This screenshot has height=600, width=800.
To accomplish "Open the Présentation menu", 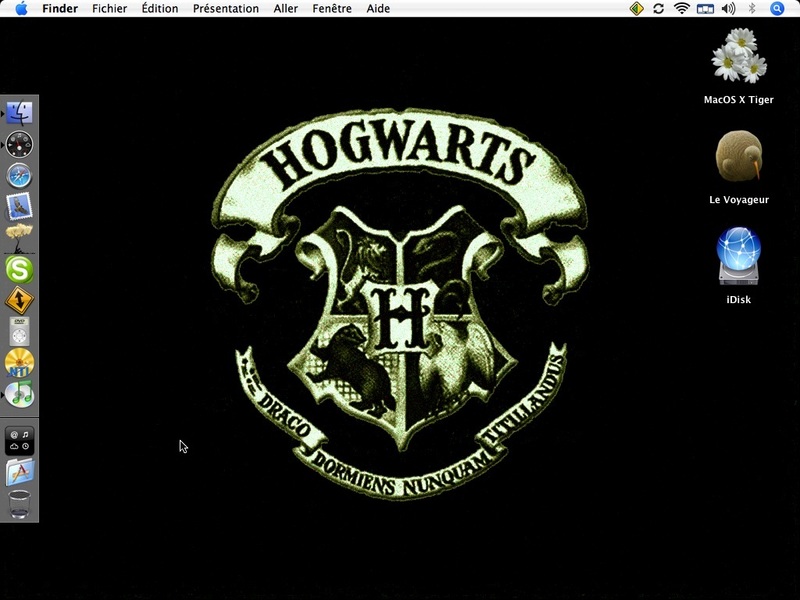I will pyautogui.click(x=226, y=9).
